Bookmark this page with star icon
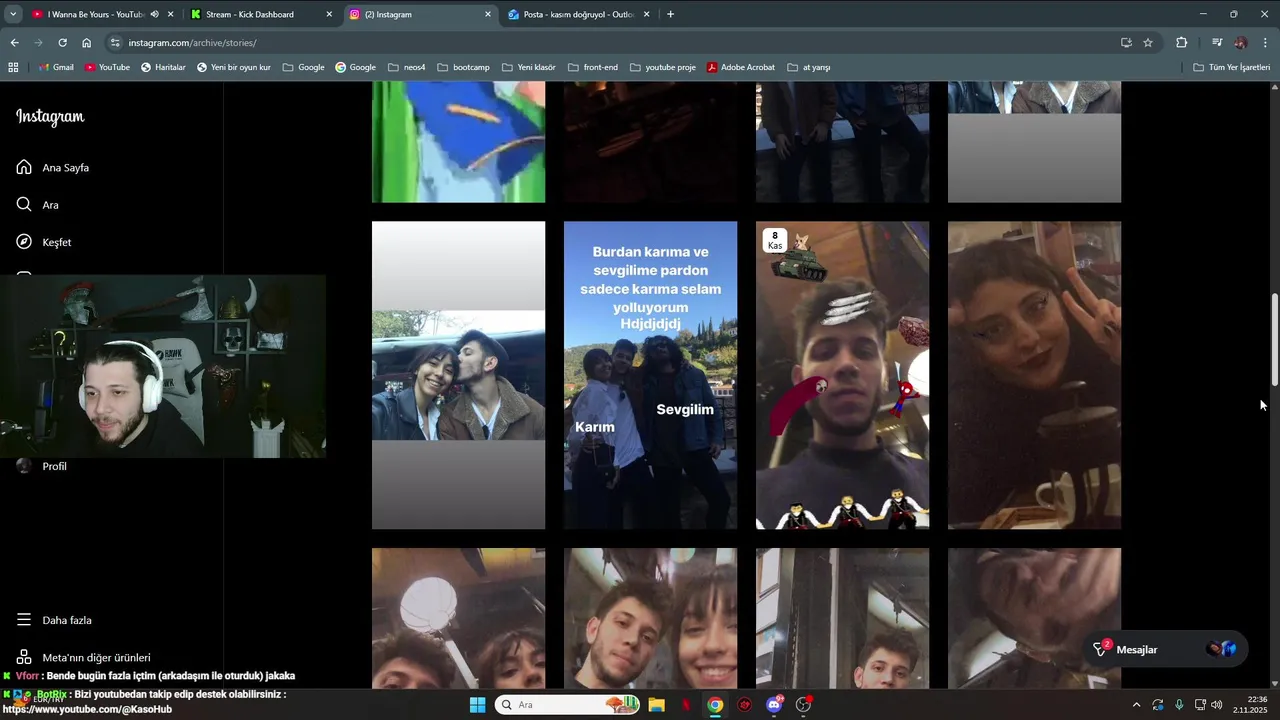This screenshot has height=720, width=1280. point(1148,43)
